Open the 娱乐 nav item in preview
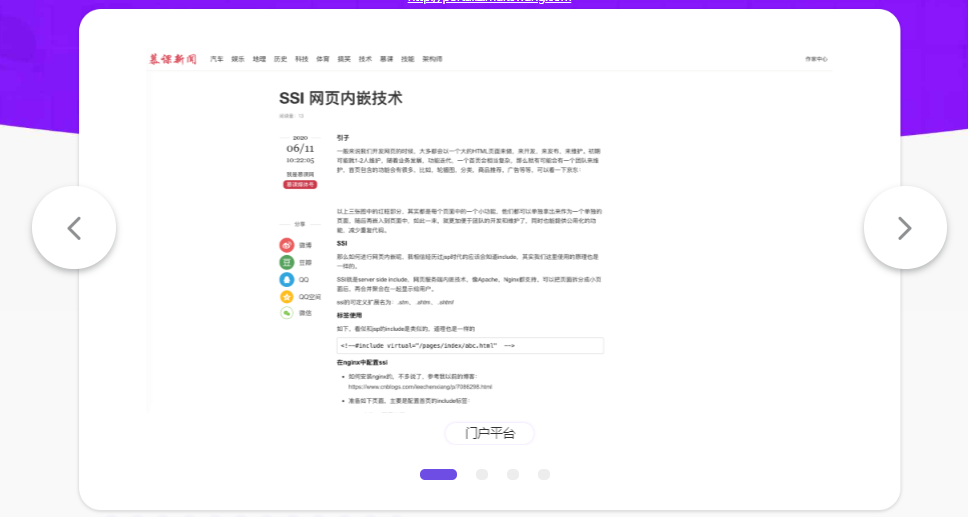The width and height of the screenshot is (968, 517). (x=238, y=59)
